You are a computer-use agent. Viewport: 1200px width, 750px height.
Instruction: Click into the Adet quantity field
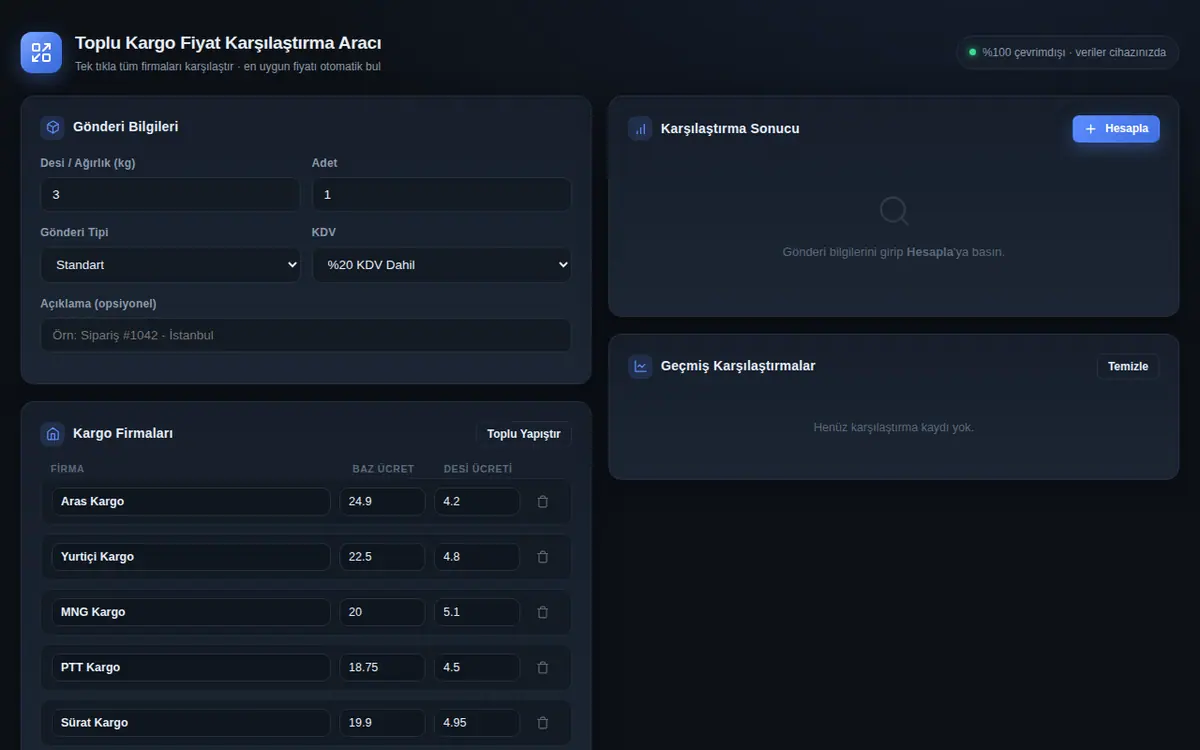click(442, 195)
